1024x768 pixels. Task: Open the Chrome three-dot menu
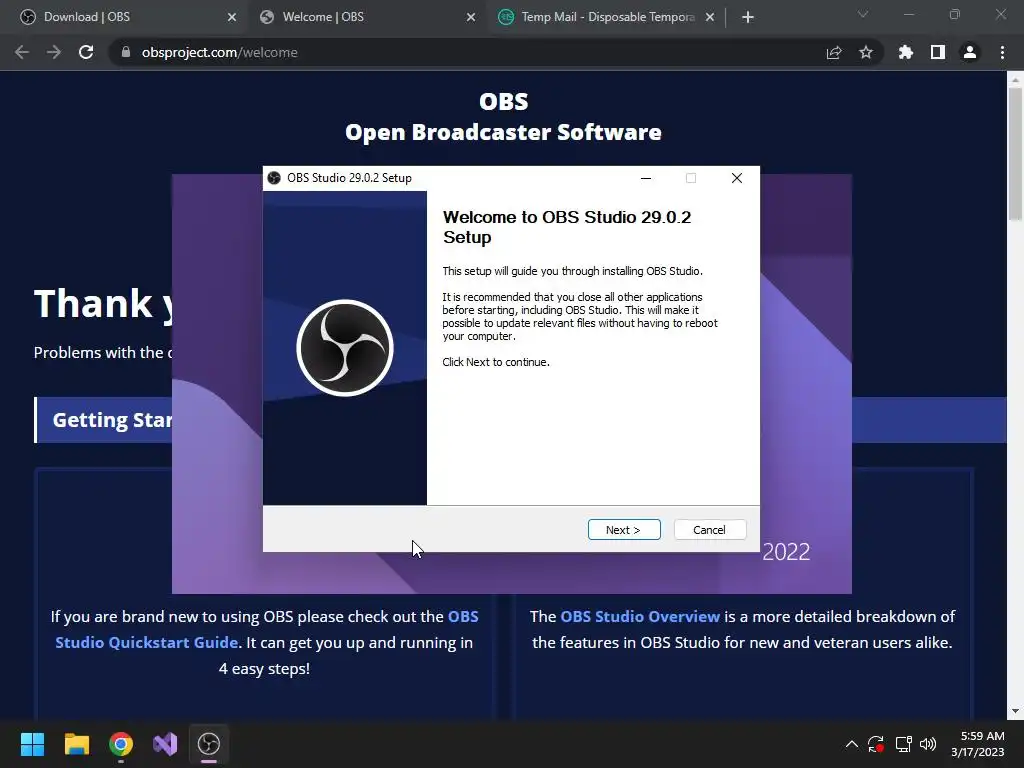pos(1002,52)
